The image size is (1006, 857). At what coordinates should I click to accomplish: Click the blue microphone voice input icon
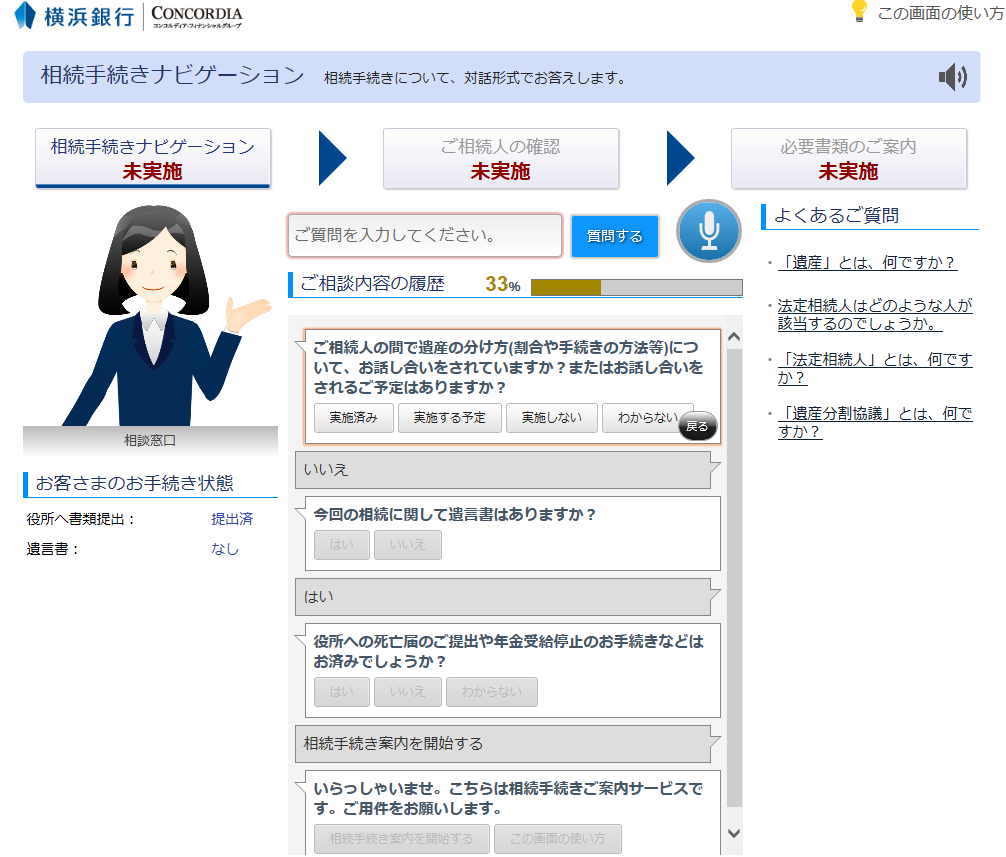tap(708, 231)
